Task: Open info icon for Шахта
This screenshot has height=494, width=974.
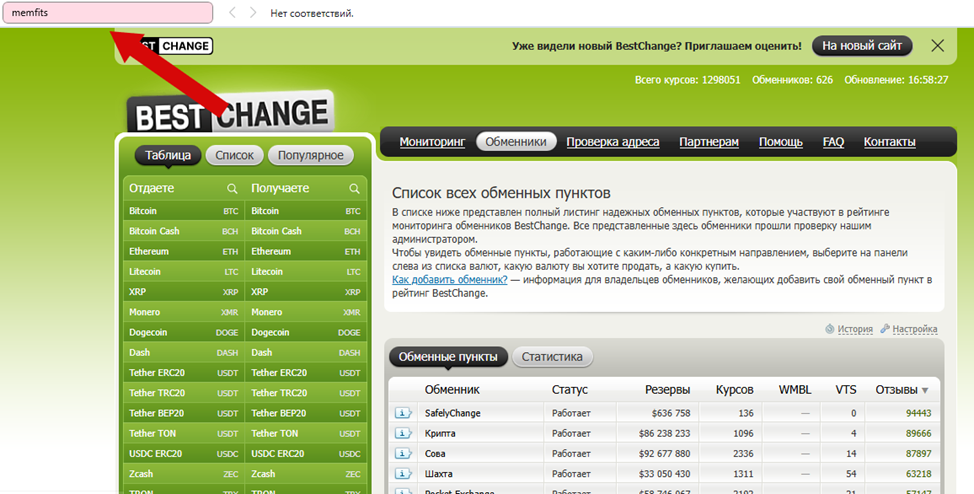Action: (x=403, y=473)
